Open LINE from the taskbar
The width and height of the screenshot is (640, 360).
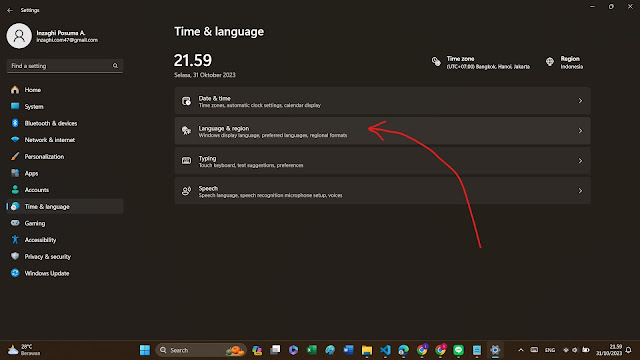[458, 350]
